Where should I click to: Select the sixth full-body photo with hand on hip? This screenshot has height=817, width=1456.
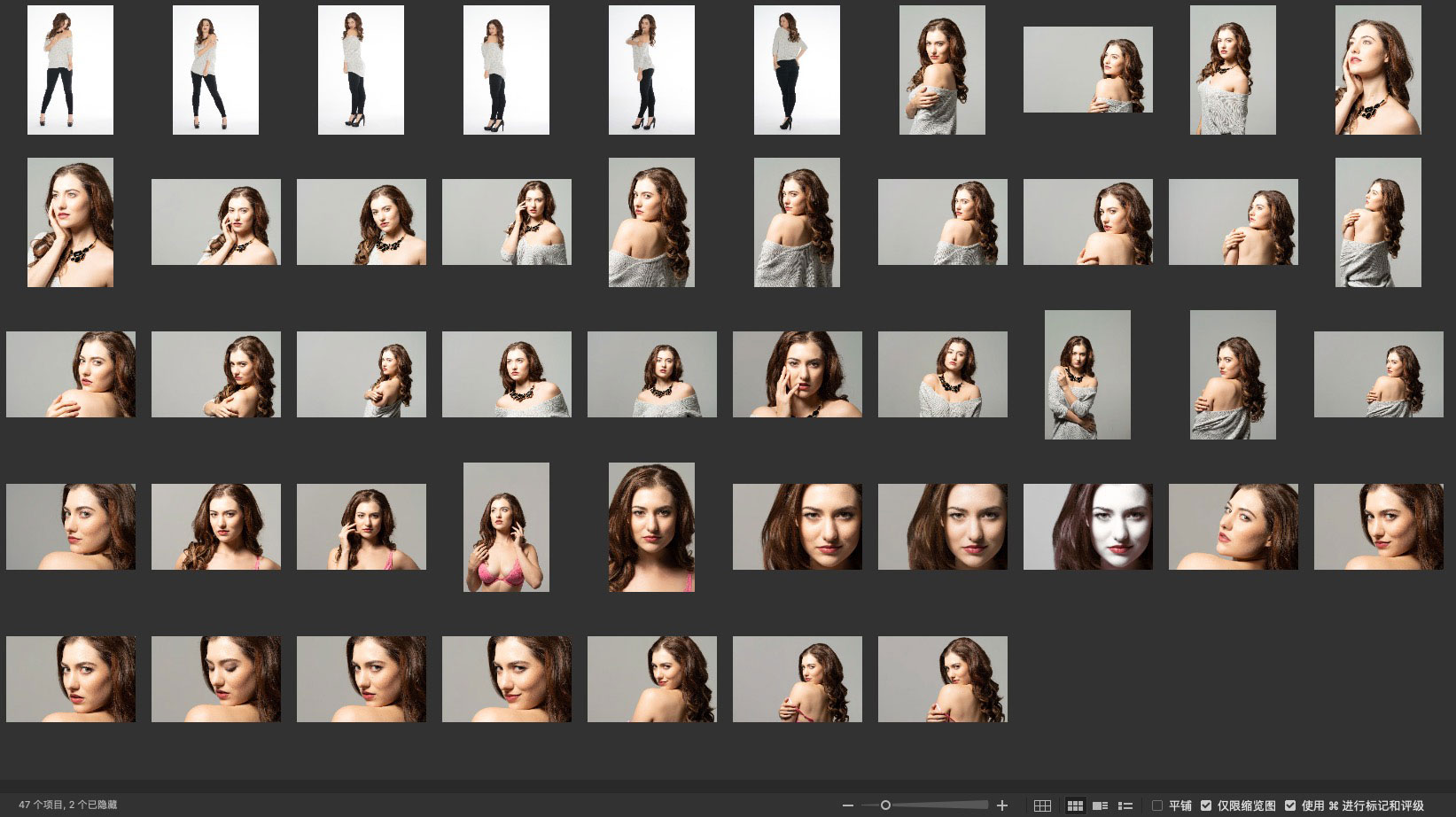point(797,70)
